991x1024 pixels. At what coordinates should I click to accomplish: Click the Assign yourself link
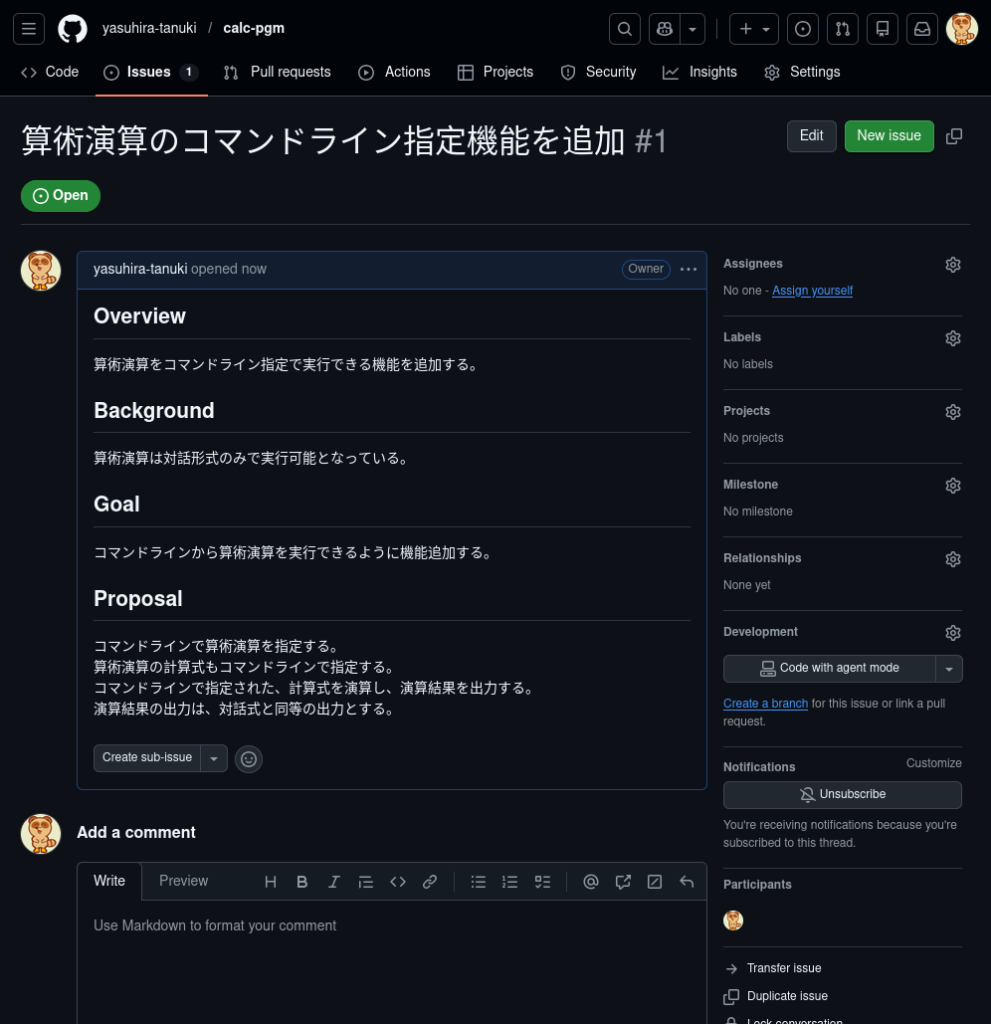pos(812,291)
